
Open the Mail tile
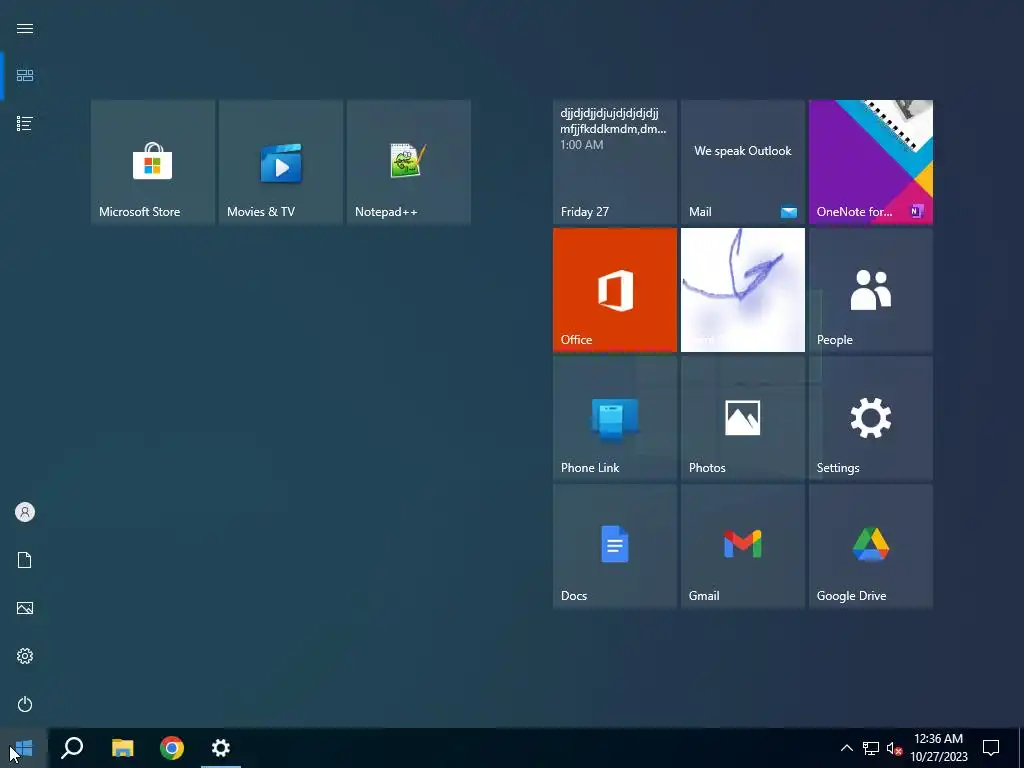coord(743,162)
